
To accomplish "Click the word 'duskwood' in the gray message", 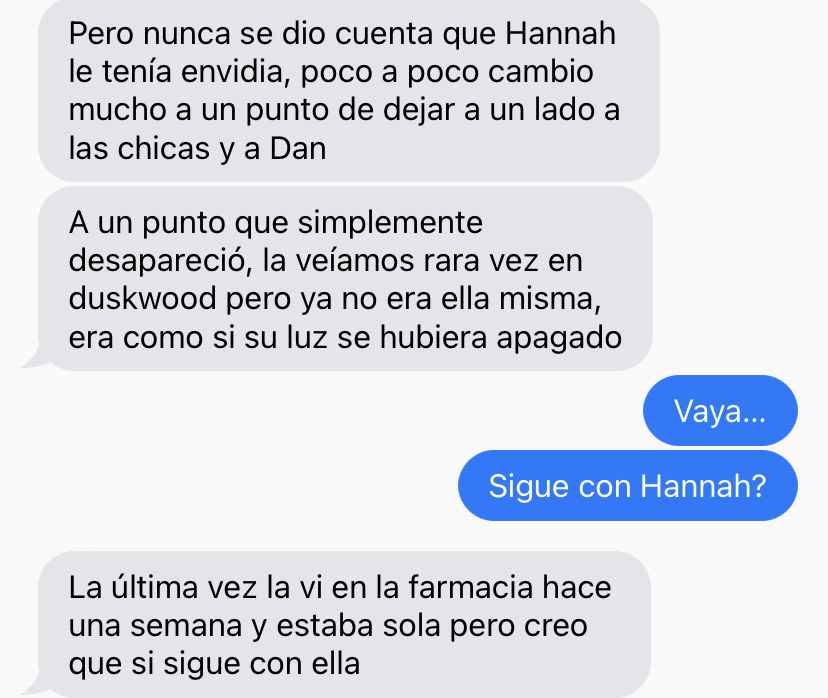I will coord(143,299).
